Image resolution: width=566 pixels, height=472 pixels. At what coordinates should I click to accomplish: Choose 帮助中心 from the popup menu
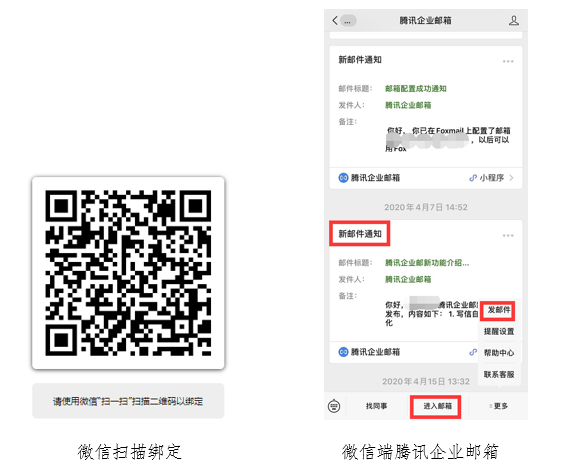click(x=499, y=353)
